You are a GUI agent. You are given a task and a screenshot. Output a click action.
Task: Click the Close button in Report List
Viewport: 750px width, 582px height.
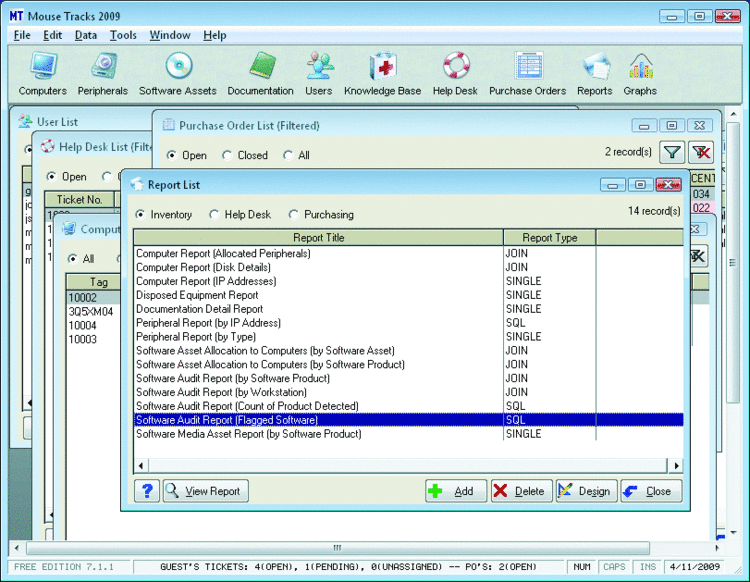651,491
